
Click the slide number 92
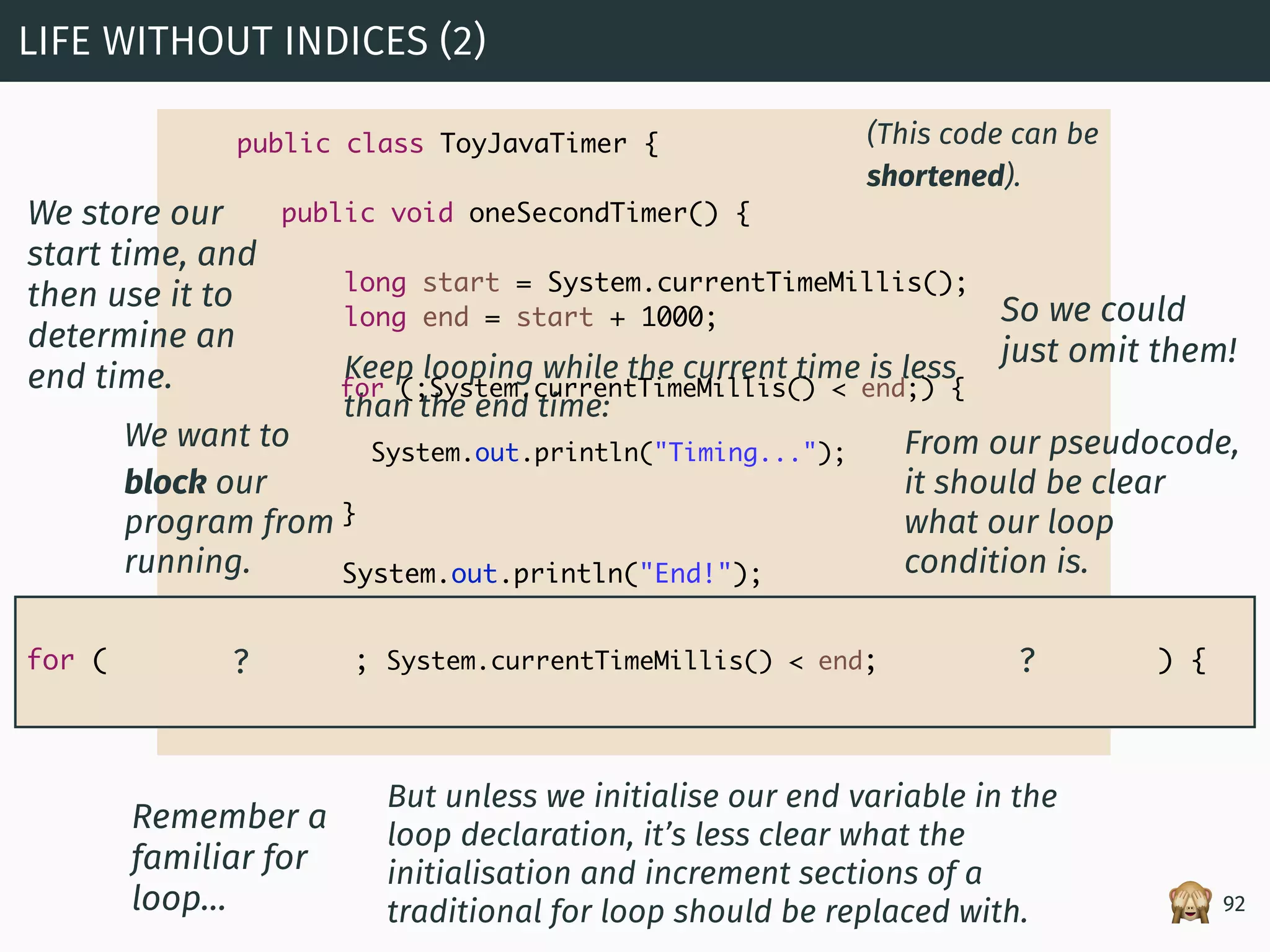[1233, 904]
